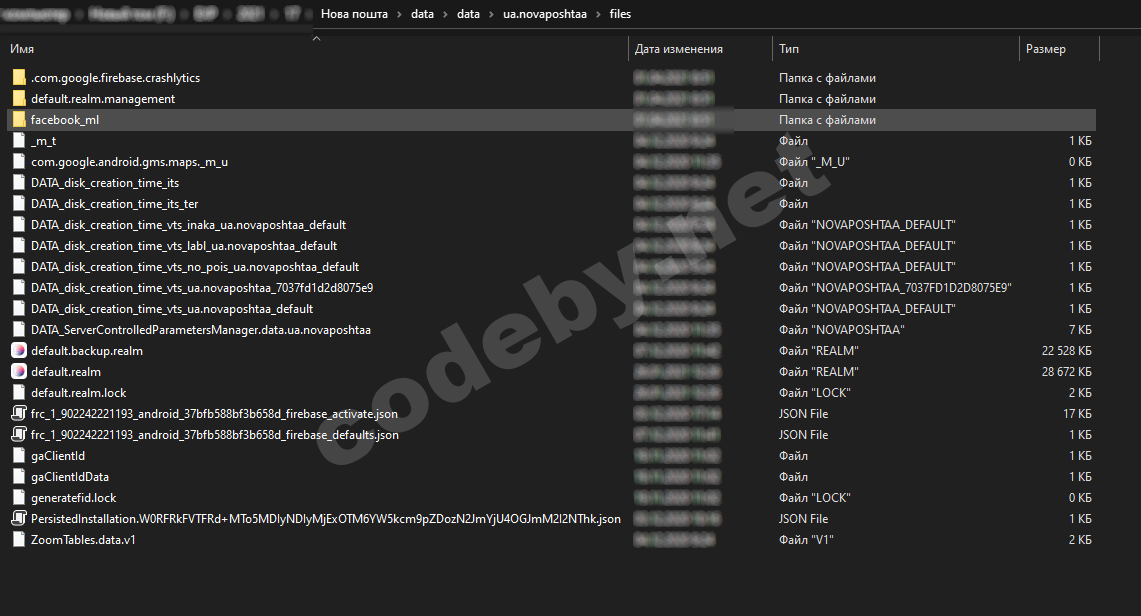Click file icon of DATA_disk_creation_time_its_ter
Image resolution: width=1141 pixels, height=616 pixels.
pos(19,204)
